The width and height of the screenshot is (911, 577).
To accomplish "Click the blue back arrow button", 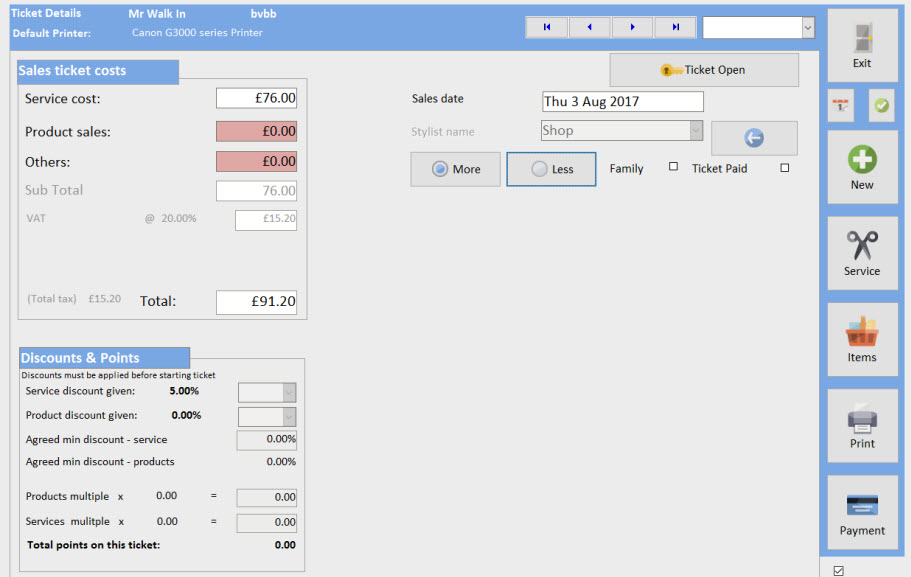I will point(754,138).
